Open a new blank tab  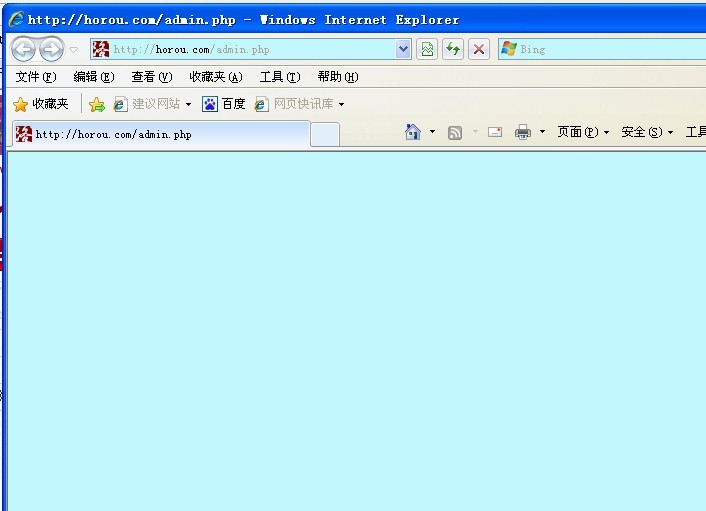[325, 135]
